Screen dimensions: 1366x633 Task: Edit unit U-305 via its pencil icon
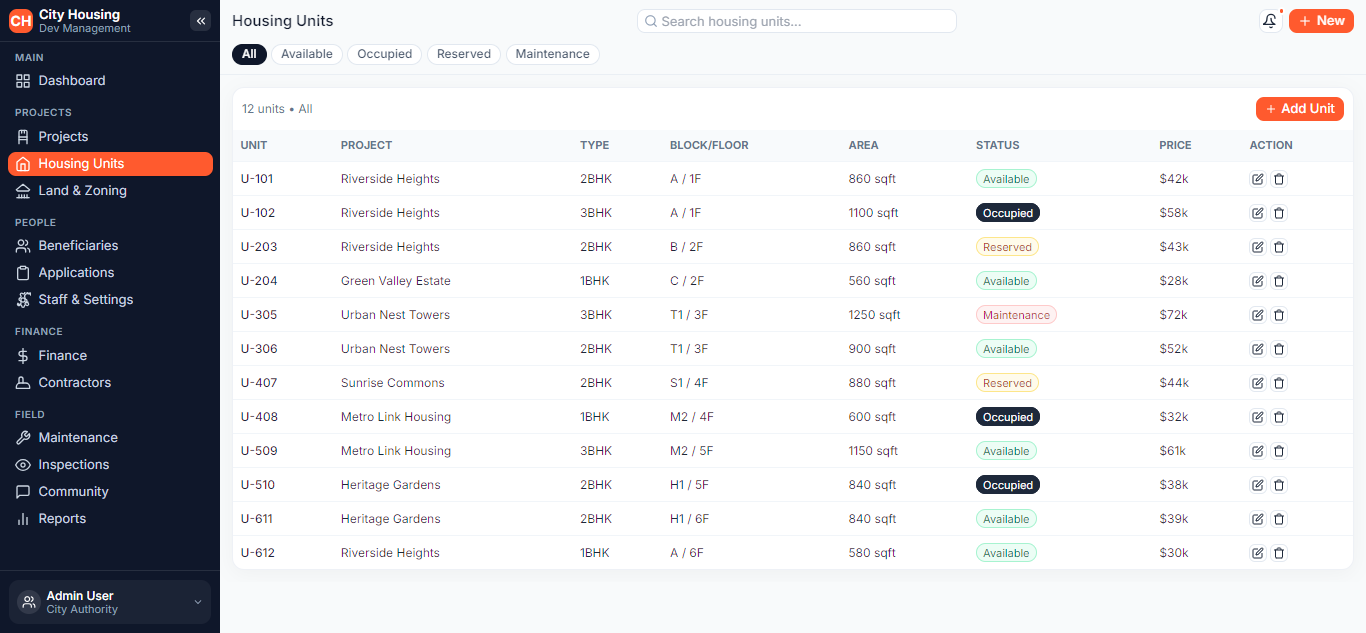pyautogui.click(x=1258, y=315)
